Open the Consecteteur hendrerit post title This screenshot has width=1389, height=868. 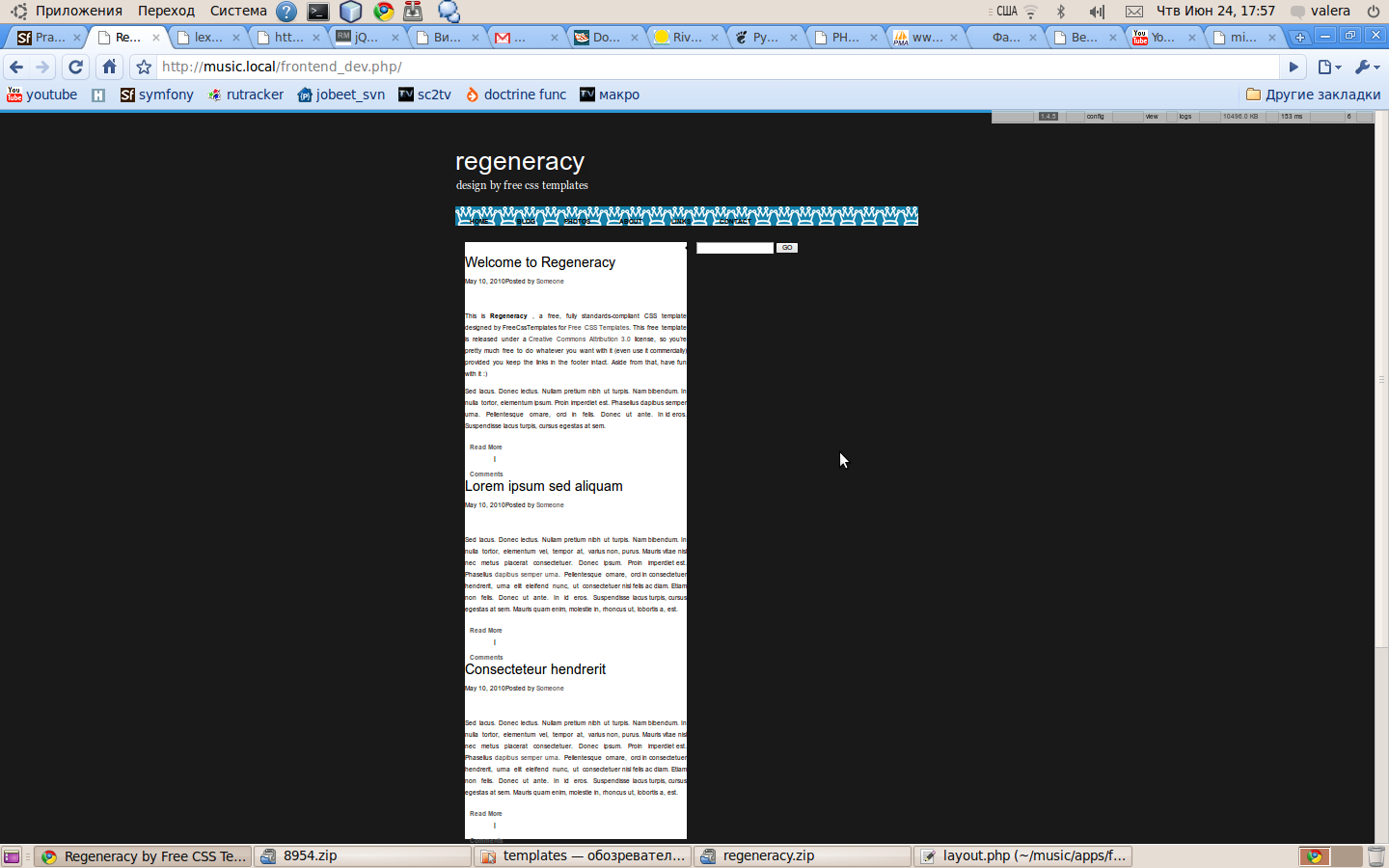coord(535,669)
